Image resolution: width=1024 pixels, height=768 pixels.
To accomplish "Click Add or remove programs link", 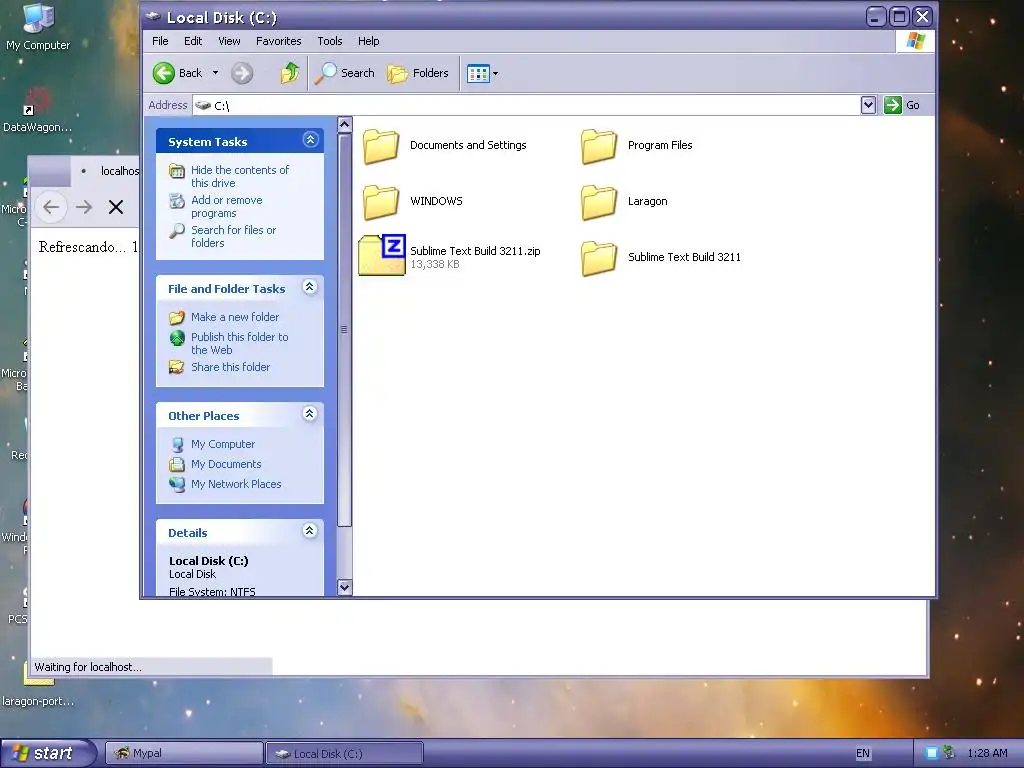I will point(227,206).
